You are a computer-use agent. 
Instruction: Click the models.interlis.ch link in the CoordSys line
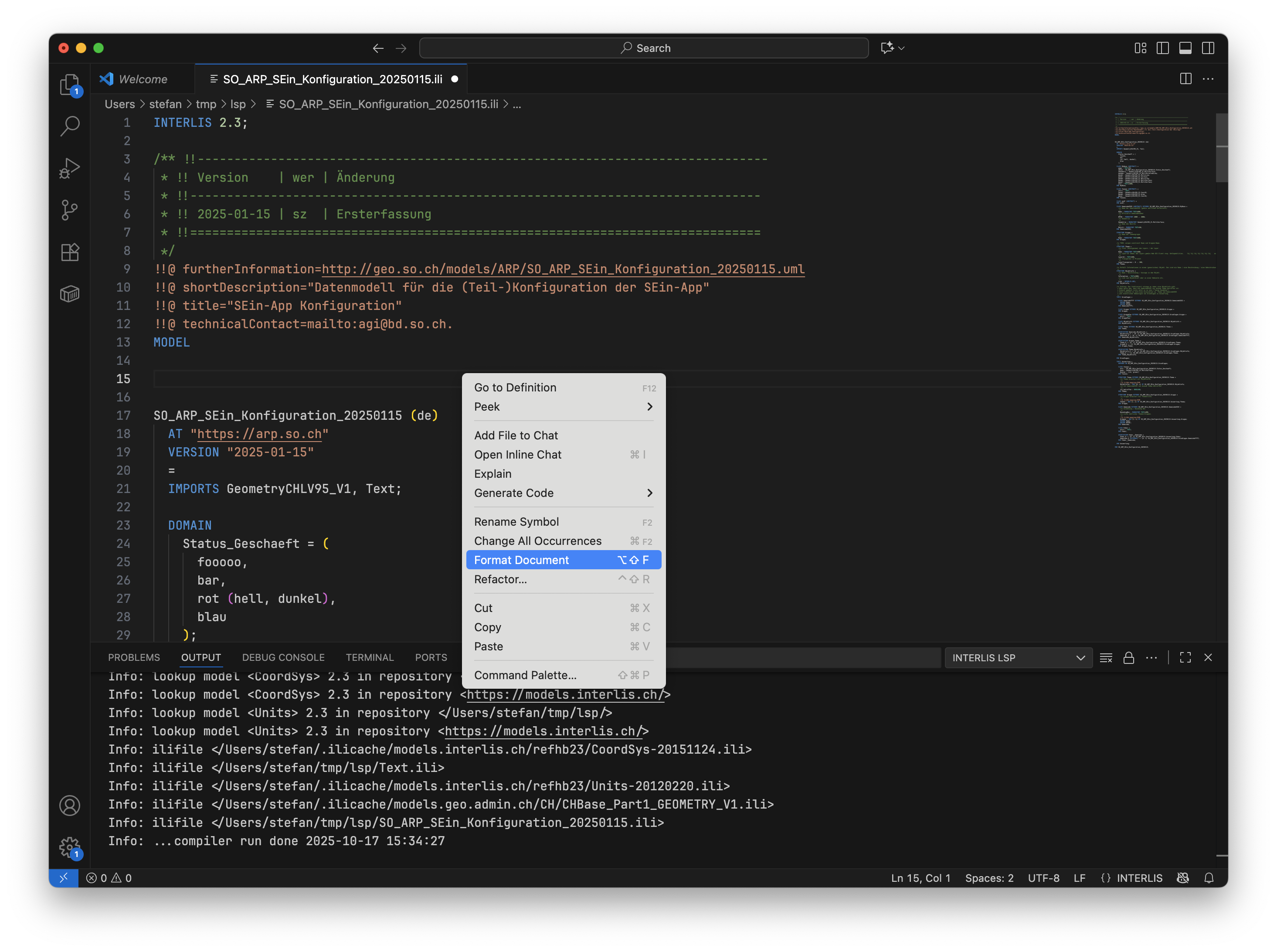coord(565,694)
